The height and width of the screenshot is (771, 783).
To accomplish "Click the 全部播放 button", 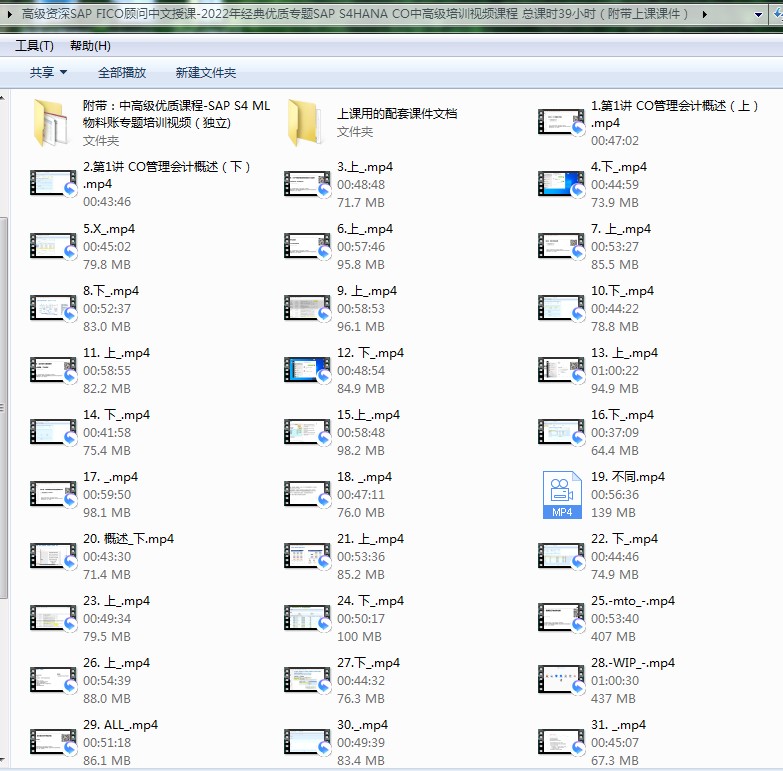I will [x=122, y=73].
